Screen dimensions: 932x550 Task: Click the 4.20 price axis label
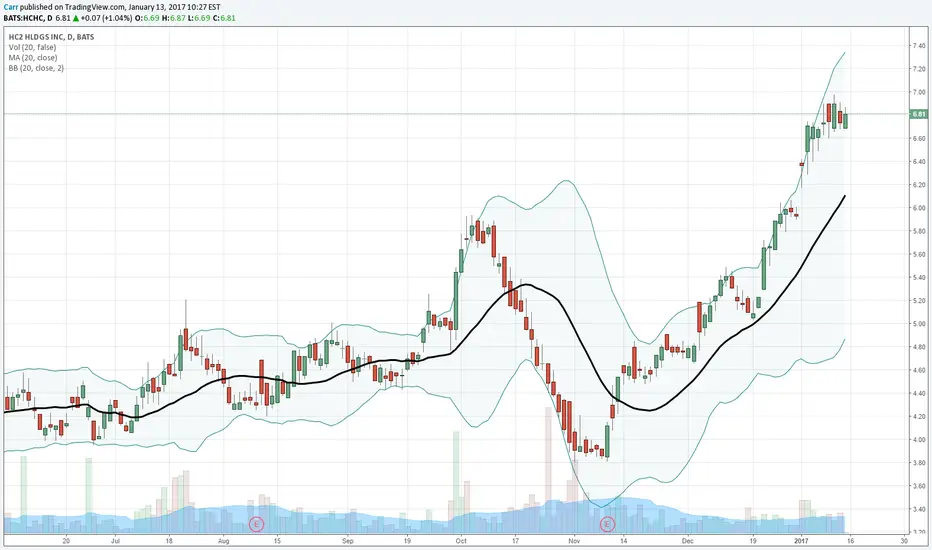point(918,417)
